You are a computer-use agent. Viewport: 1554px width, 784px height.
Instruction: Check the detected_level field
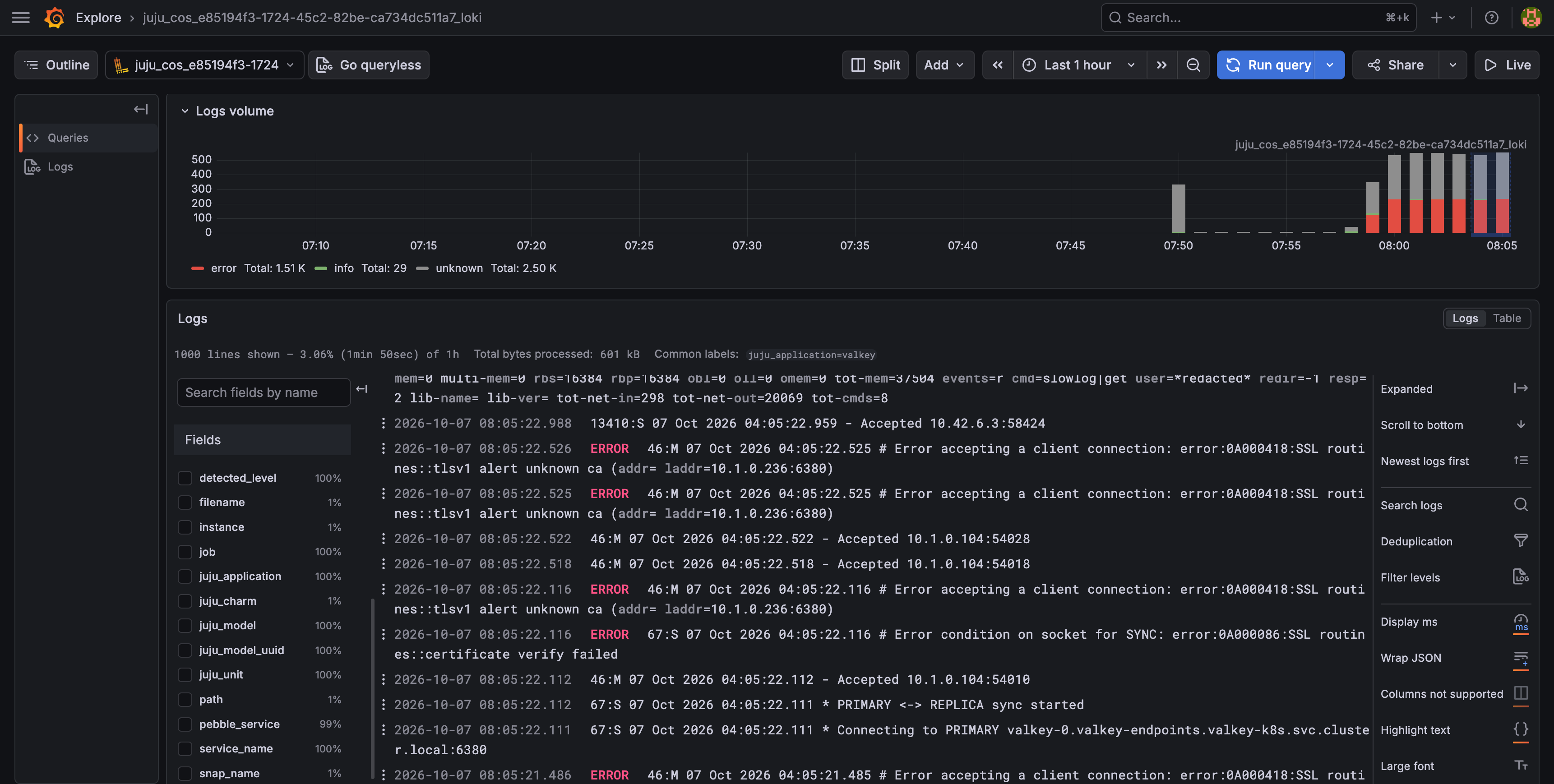185,478
